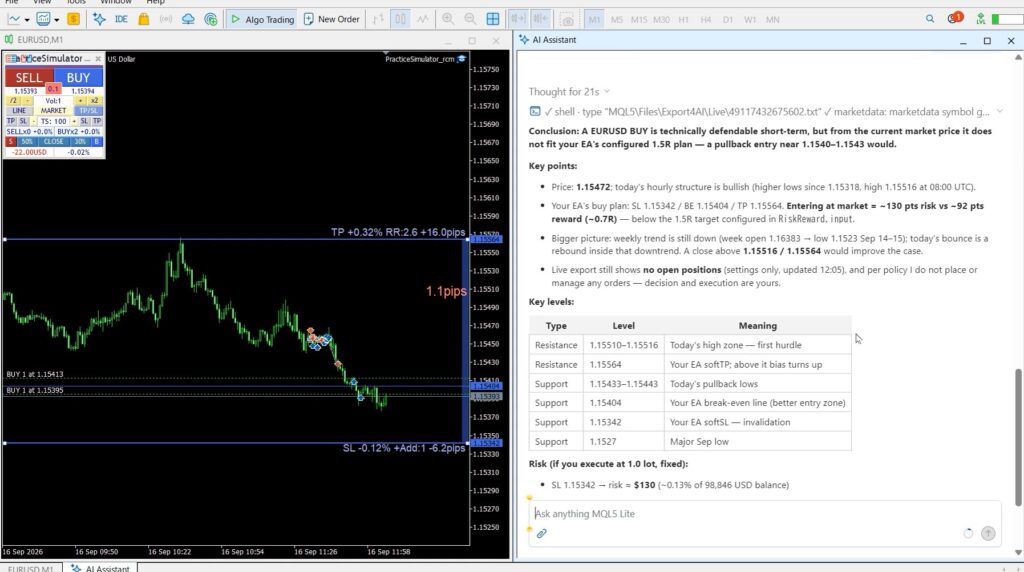Open the Help menu
This screenshot has width=1024, height=572.
pos(155,2)
